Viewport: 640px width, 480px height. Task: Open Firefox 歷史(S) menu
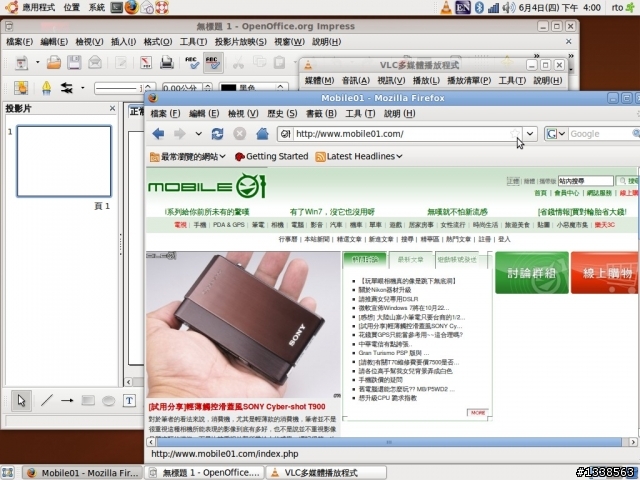click(x=282, y=113)
